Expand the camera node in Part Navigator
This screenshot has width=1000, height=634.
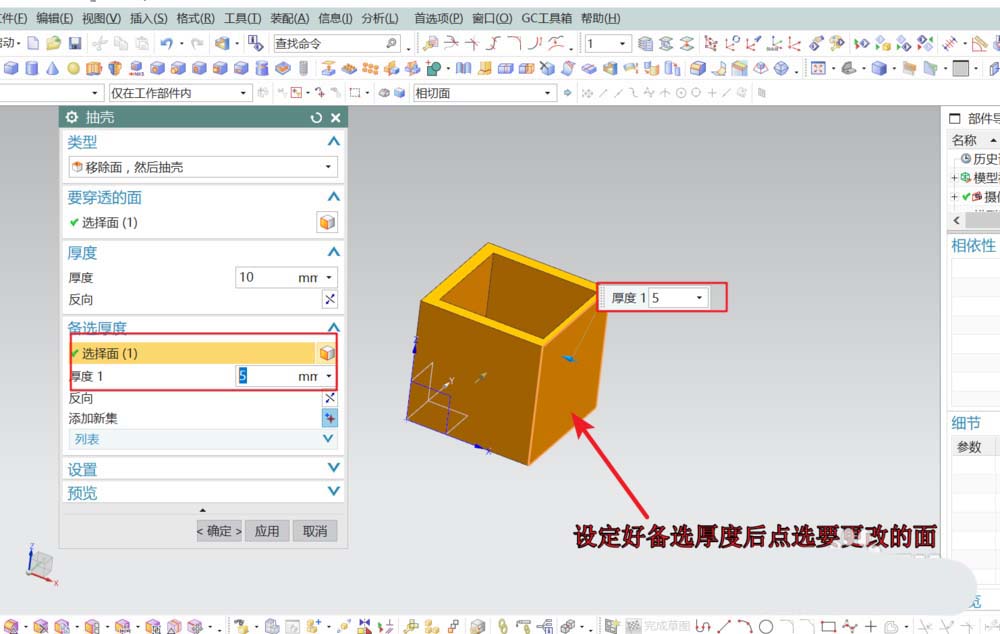pyautogui.click(x=955, y=197)
